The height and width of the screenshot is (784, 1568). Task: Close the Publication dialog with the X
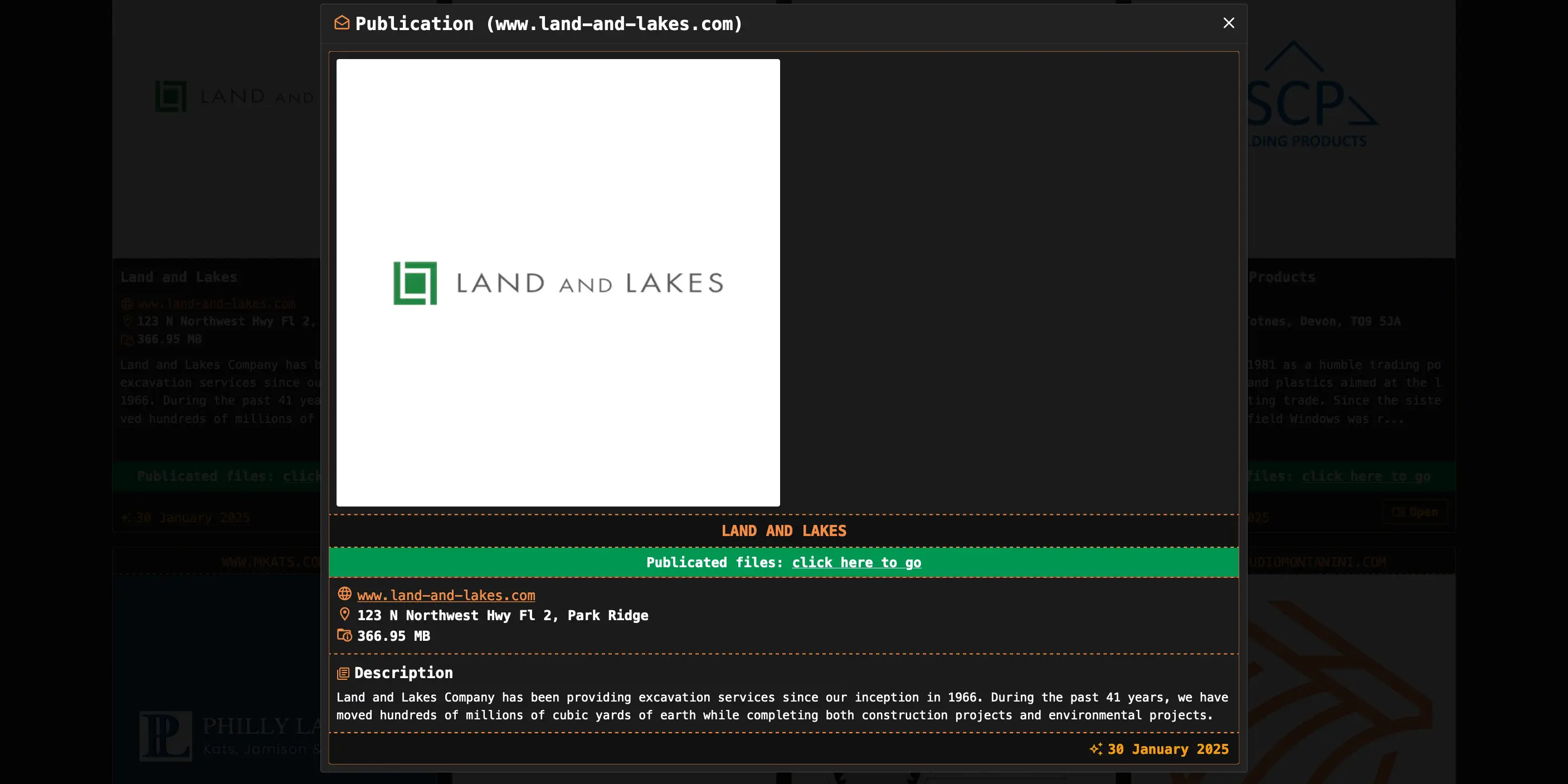coord(1228,23)
